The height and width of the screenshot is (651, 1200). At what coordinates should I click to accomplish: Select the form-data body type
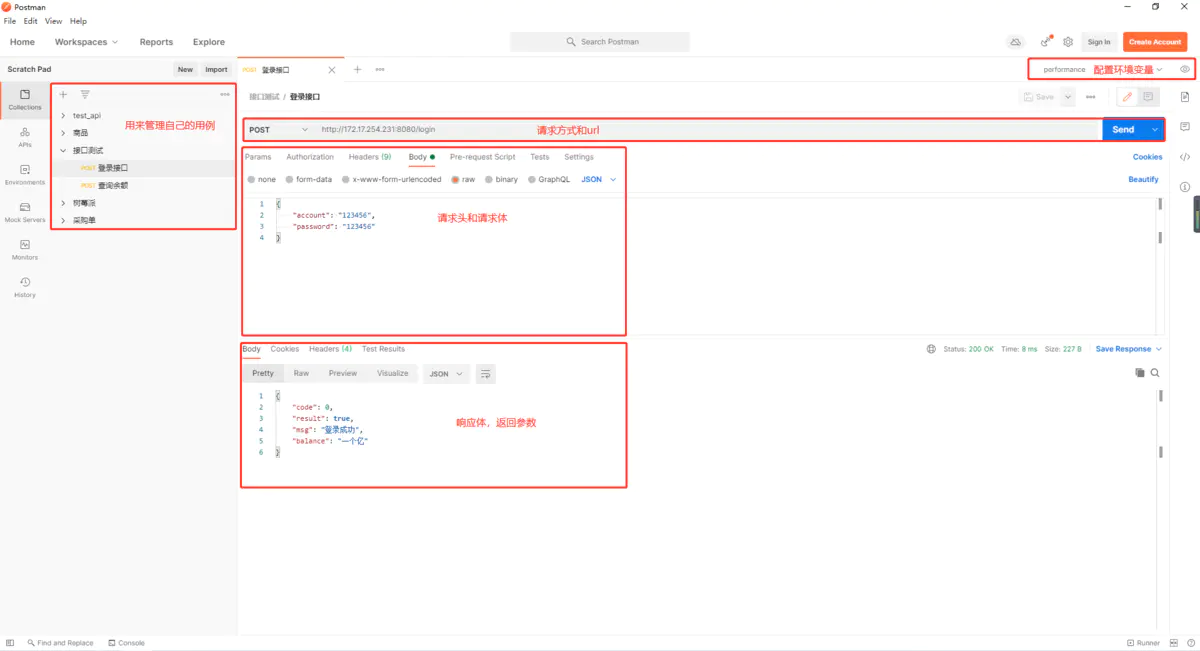[x=308, y=180]
